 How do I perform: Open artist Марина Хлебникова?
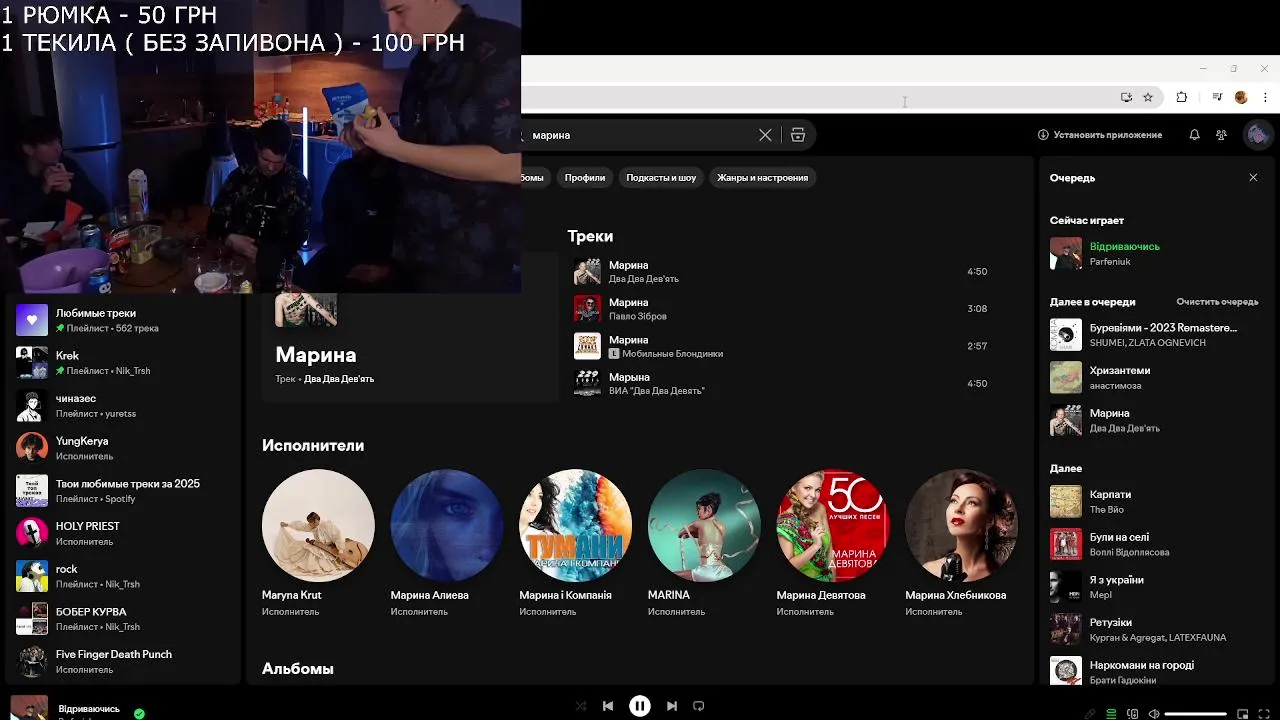tap(961, 543)
